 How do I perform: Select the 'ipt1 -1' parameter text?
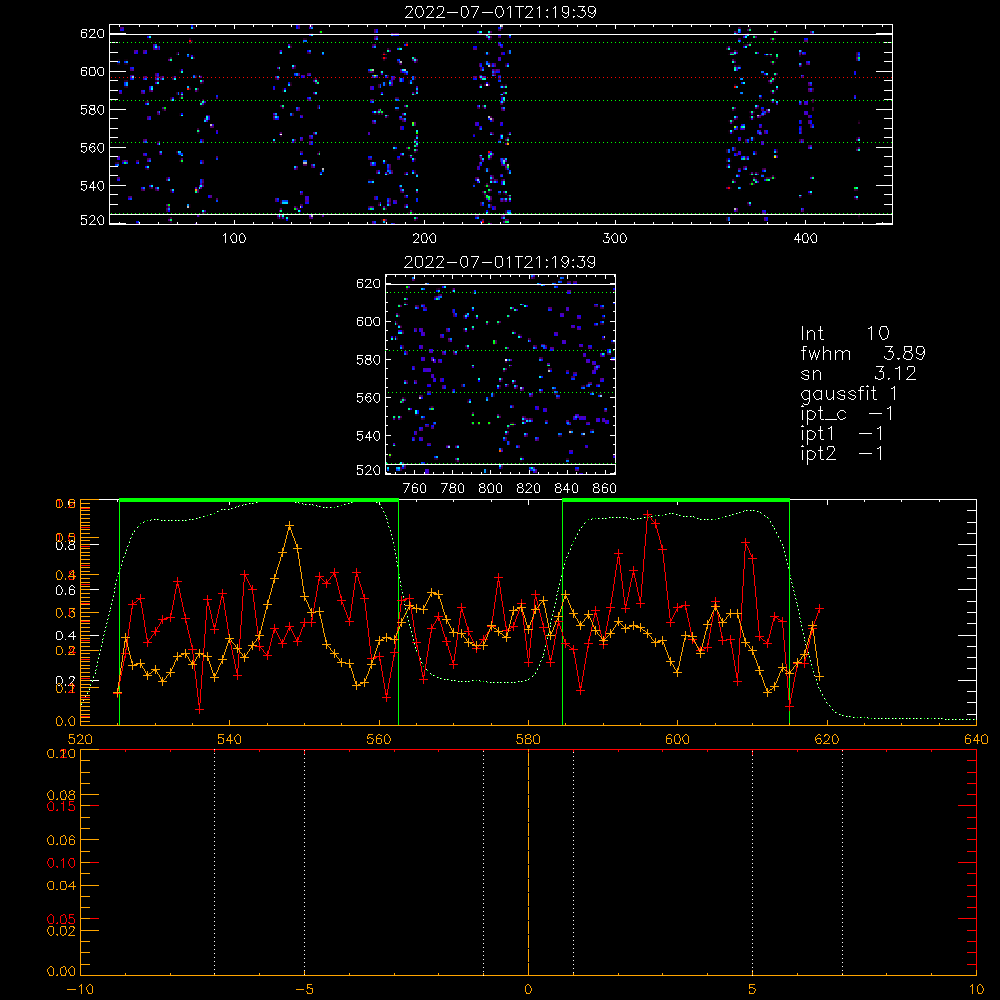[x=842, y=434]
